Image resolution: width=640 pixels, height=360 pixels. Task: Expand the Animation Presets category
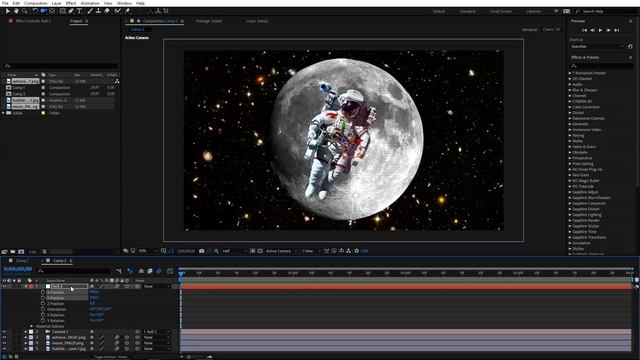570,73
